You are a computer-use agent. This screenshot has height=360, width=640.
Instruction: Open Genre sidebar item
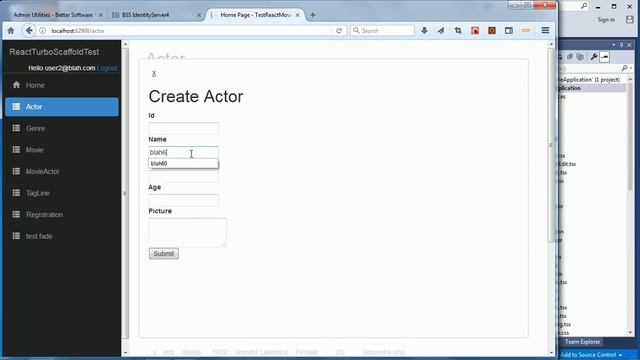(62, 128)
